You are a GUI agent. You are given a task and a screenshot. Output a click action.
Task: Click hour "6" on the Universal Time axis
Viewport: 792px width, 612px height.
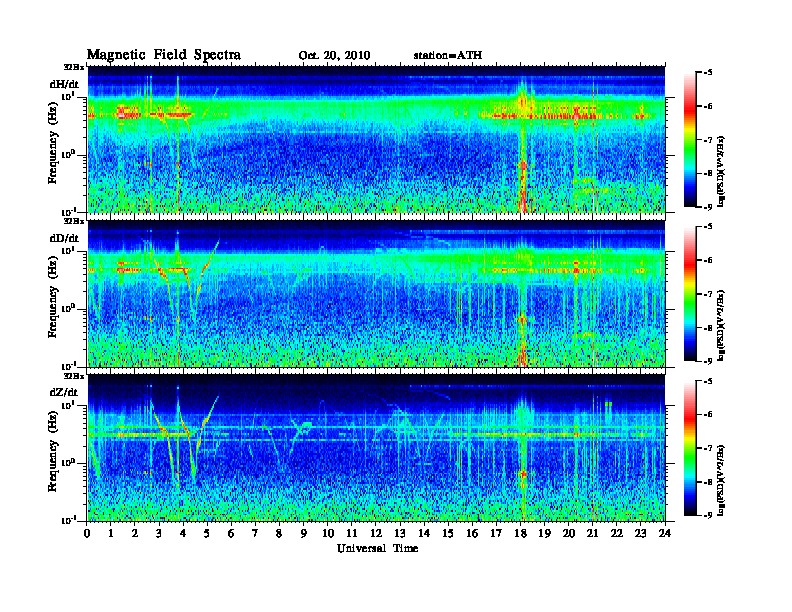tap(231, 533)
